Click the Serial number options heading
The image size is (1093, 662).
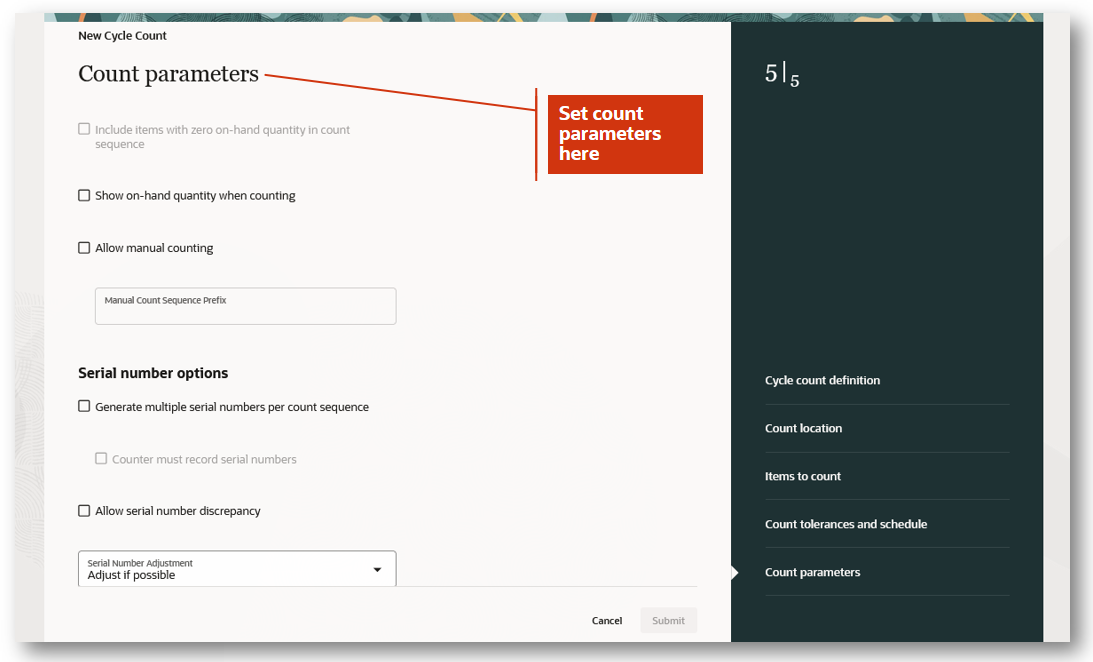[x=153, y=373]
